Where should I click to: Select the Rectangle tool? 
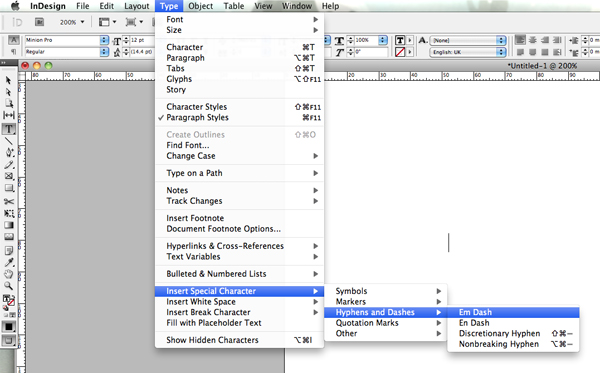pos(8,188)
